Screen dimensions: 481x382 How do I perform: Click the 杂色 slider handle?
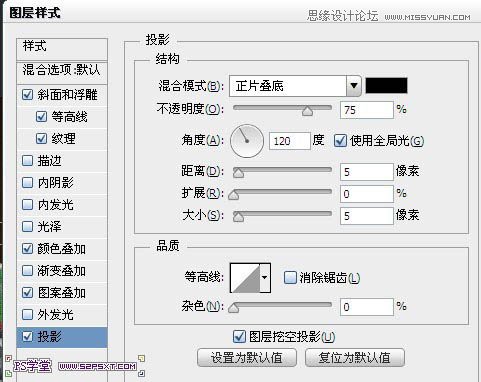coord(234,308)
